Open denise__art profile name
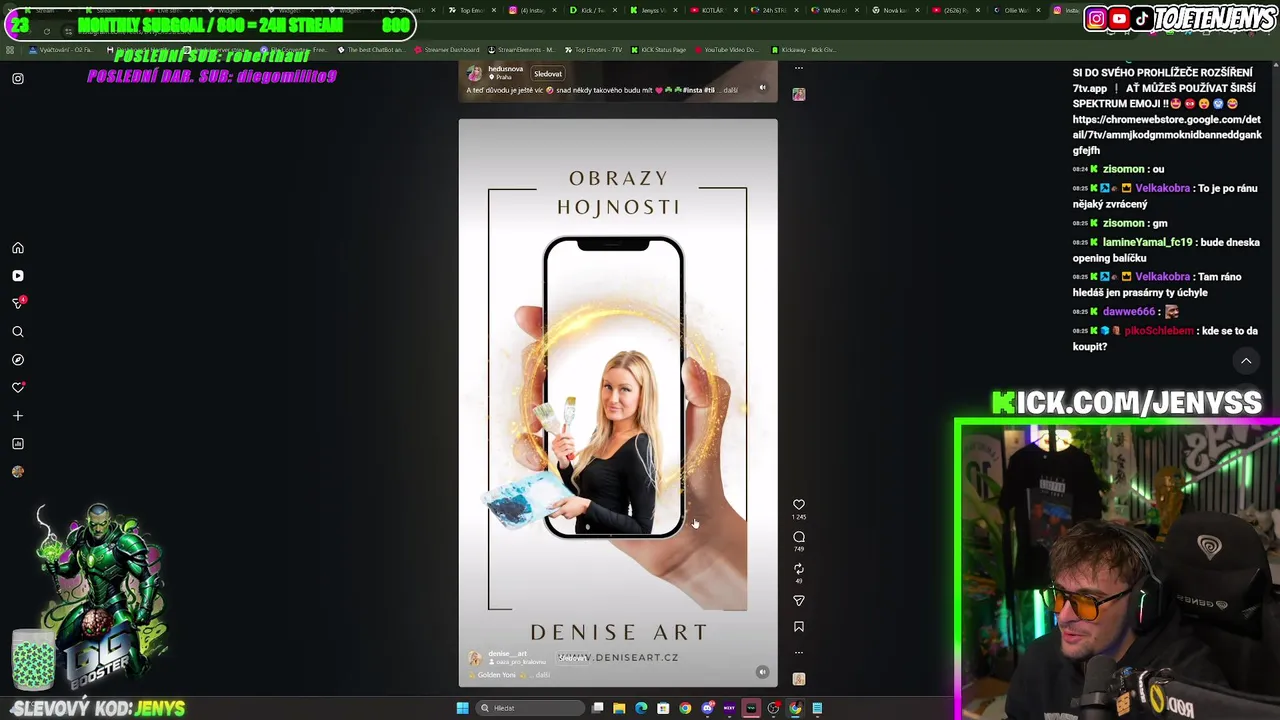This screenshot has height=720, width=1280. click(507, 654)
